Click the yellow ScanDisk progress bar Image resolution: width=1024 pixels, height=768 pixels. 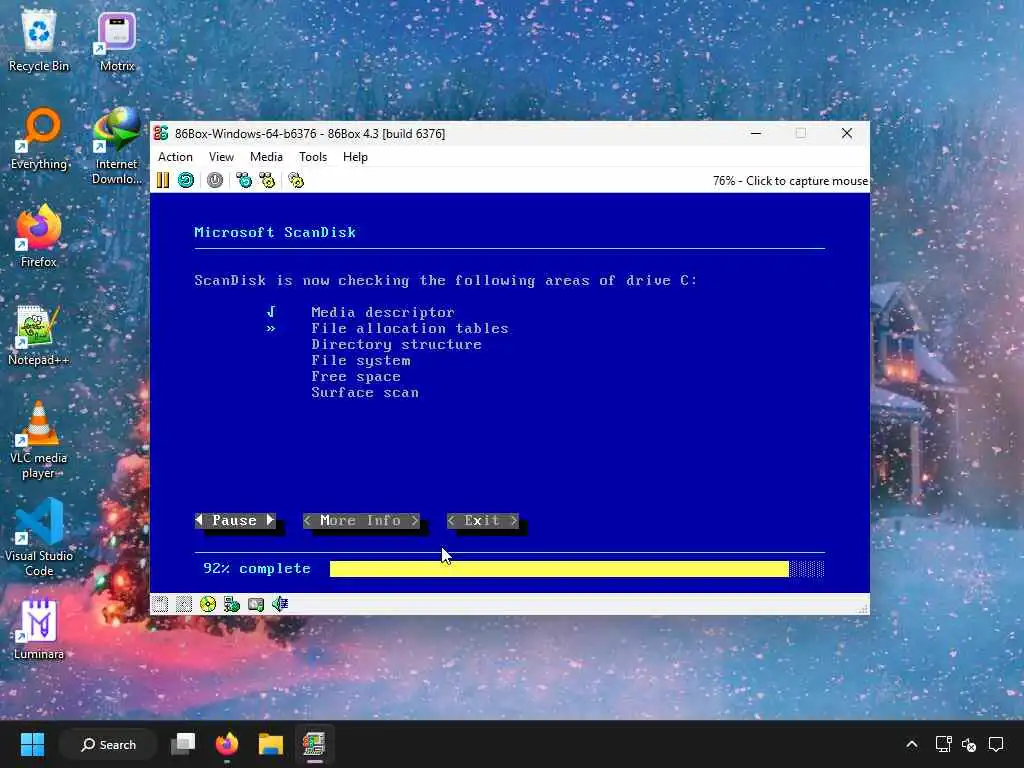(x=559, y=569)
